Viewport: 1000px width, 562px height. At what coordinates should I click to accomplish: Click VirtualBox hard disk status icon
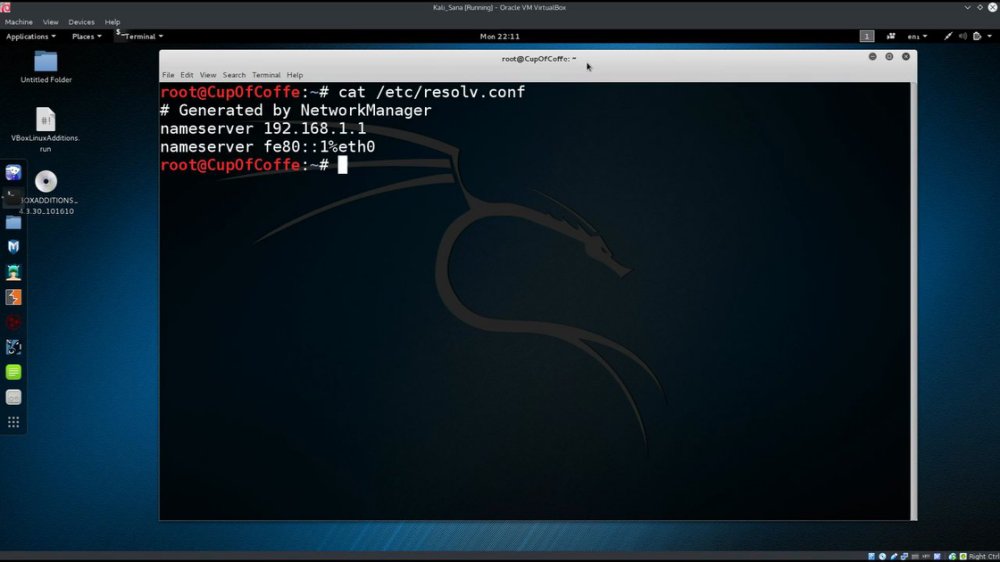871,557
